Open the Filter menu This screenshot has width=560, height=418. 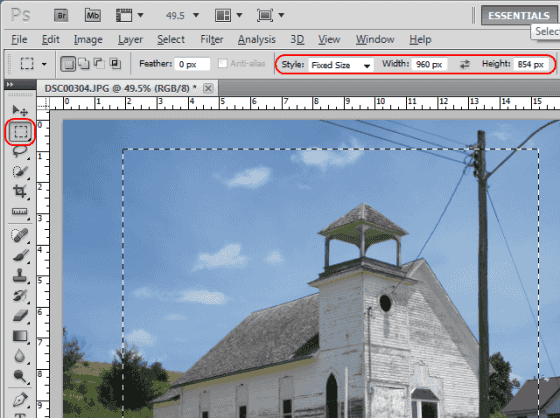(x=212, y=39)
